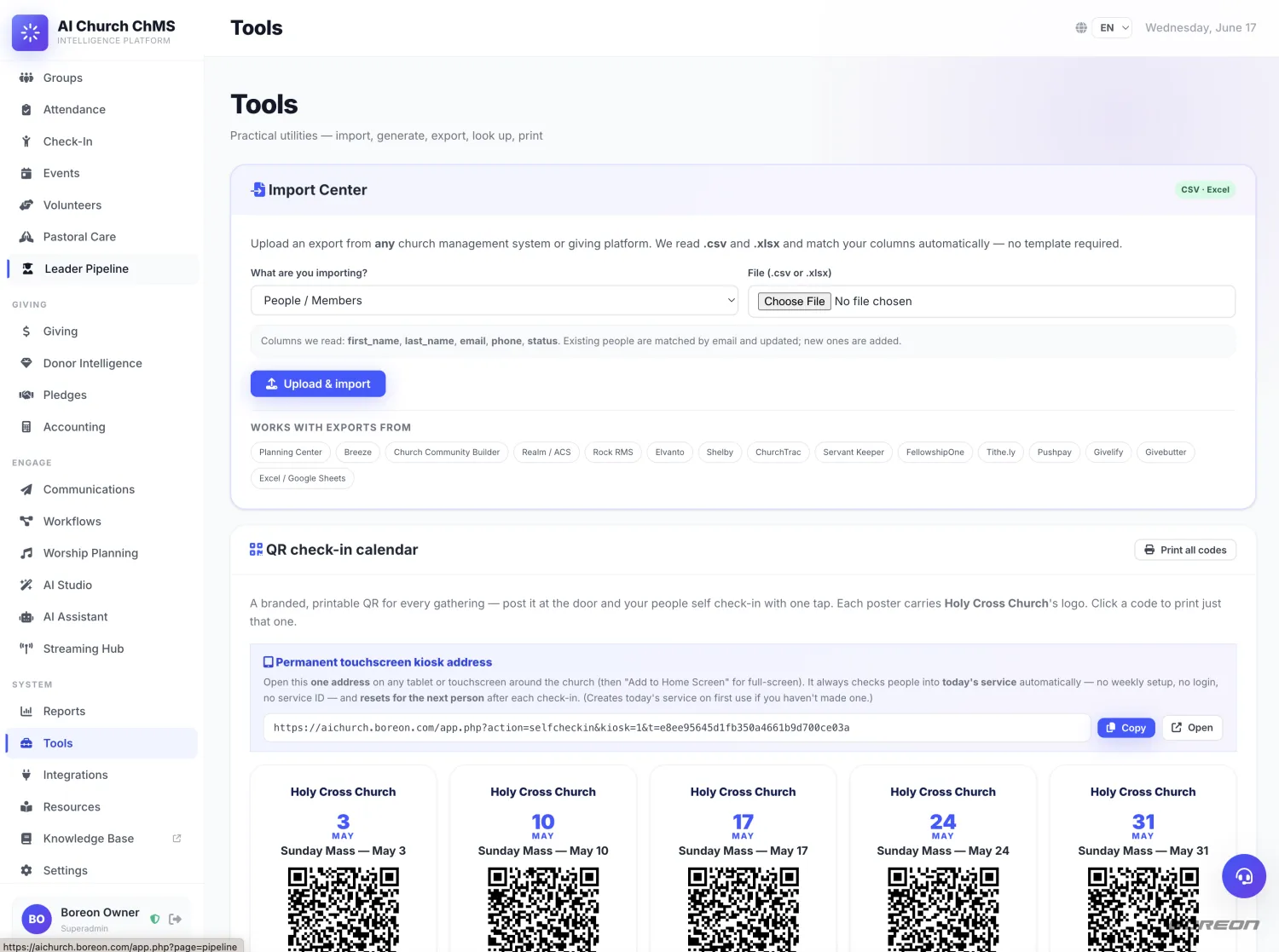Click the shield icon beside Boreon Owner
The height and width of the screenshot is (952, 1279).
(x=155, y=919)
